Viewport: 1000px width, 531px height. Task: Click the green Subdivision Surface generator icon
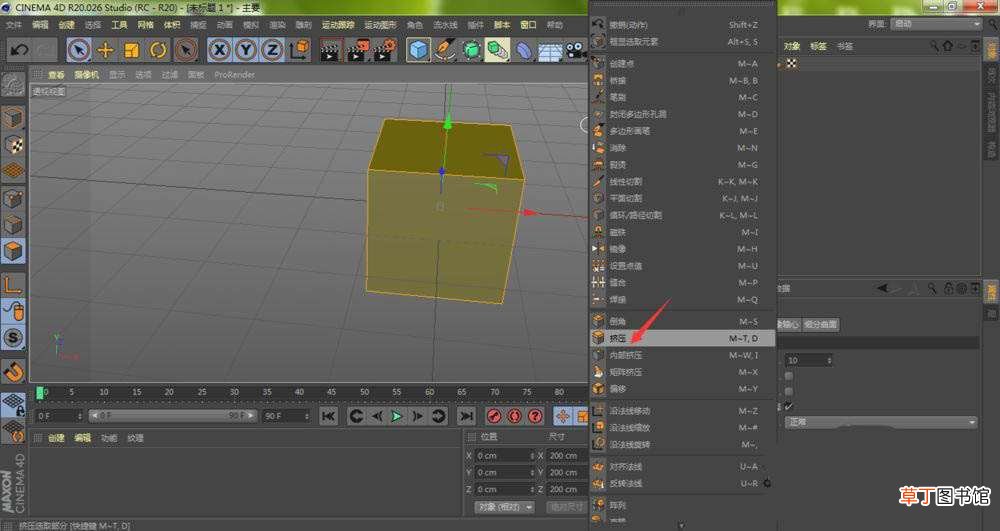coord(471,50)
